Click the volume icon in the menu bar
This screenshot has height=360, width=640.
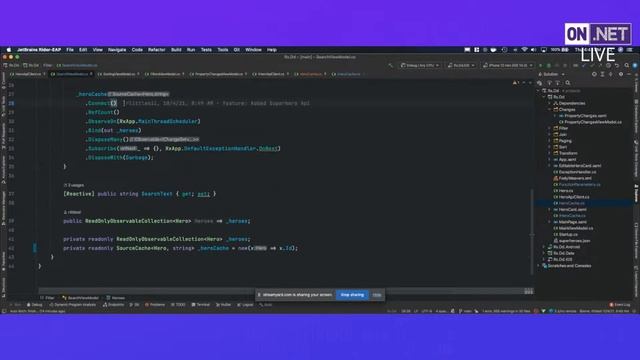pyautogui.click(x=533, y=50)
